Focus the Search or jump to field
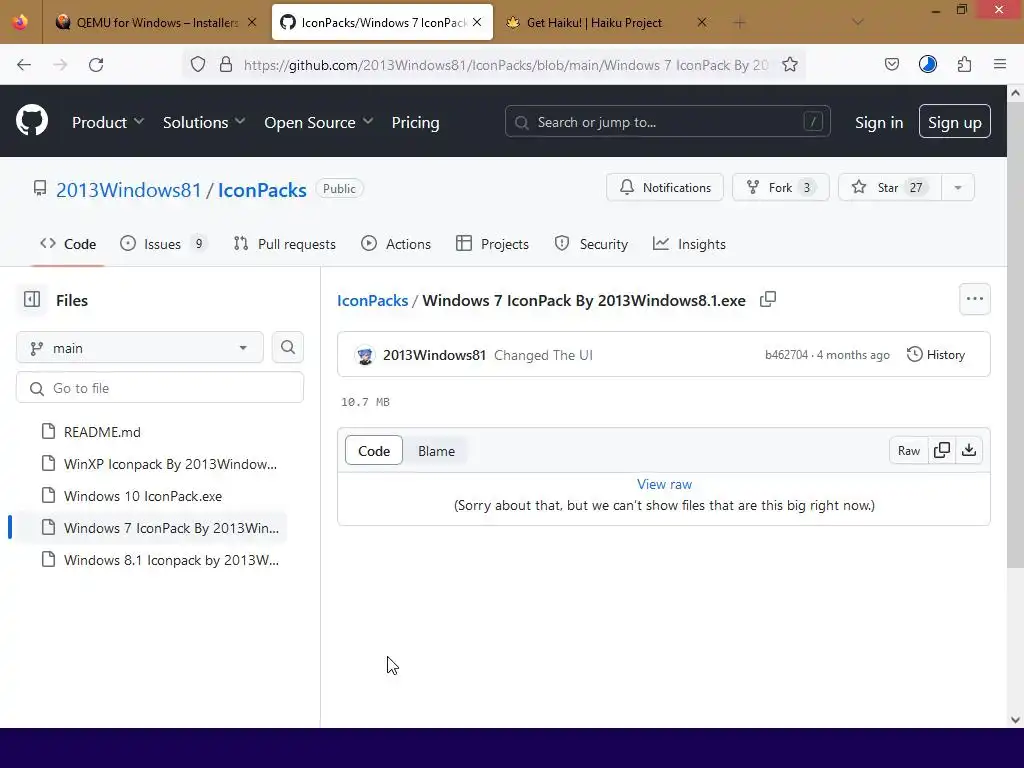This screenshot has width=1024, height=768. click(667, 121)
